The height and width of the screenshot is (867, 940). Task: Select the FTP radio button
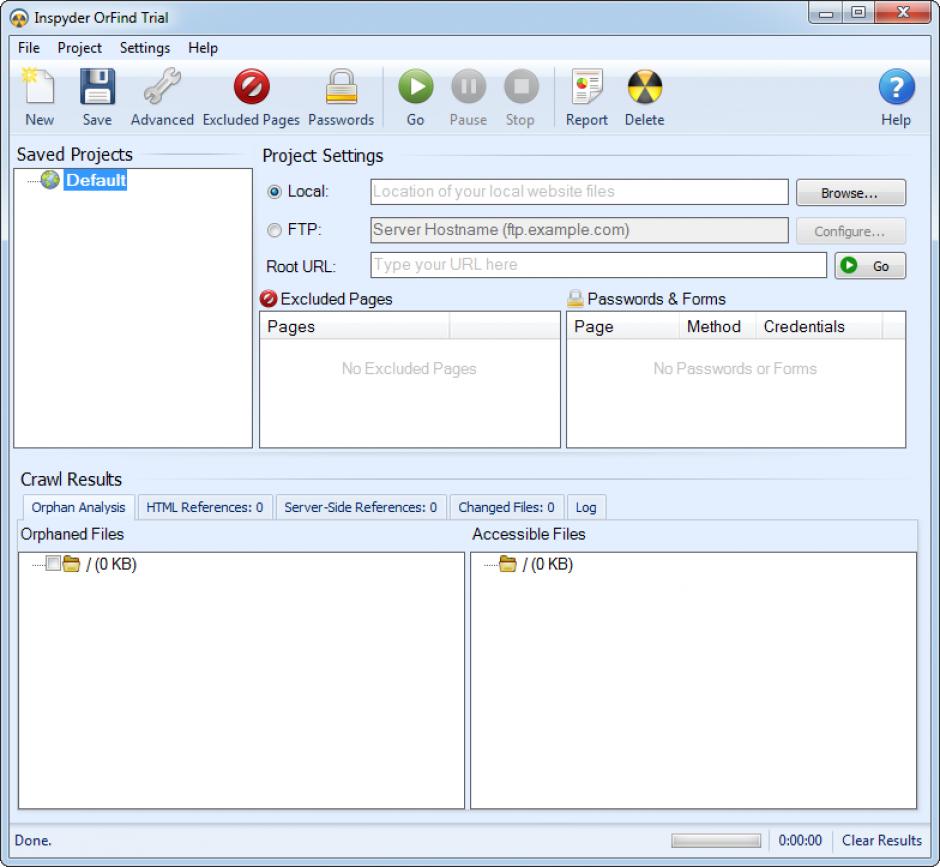coord(274,230)
